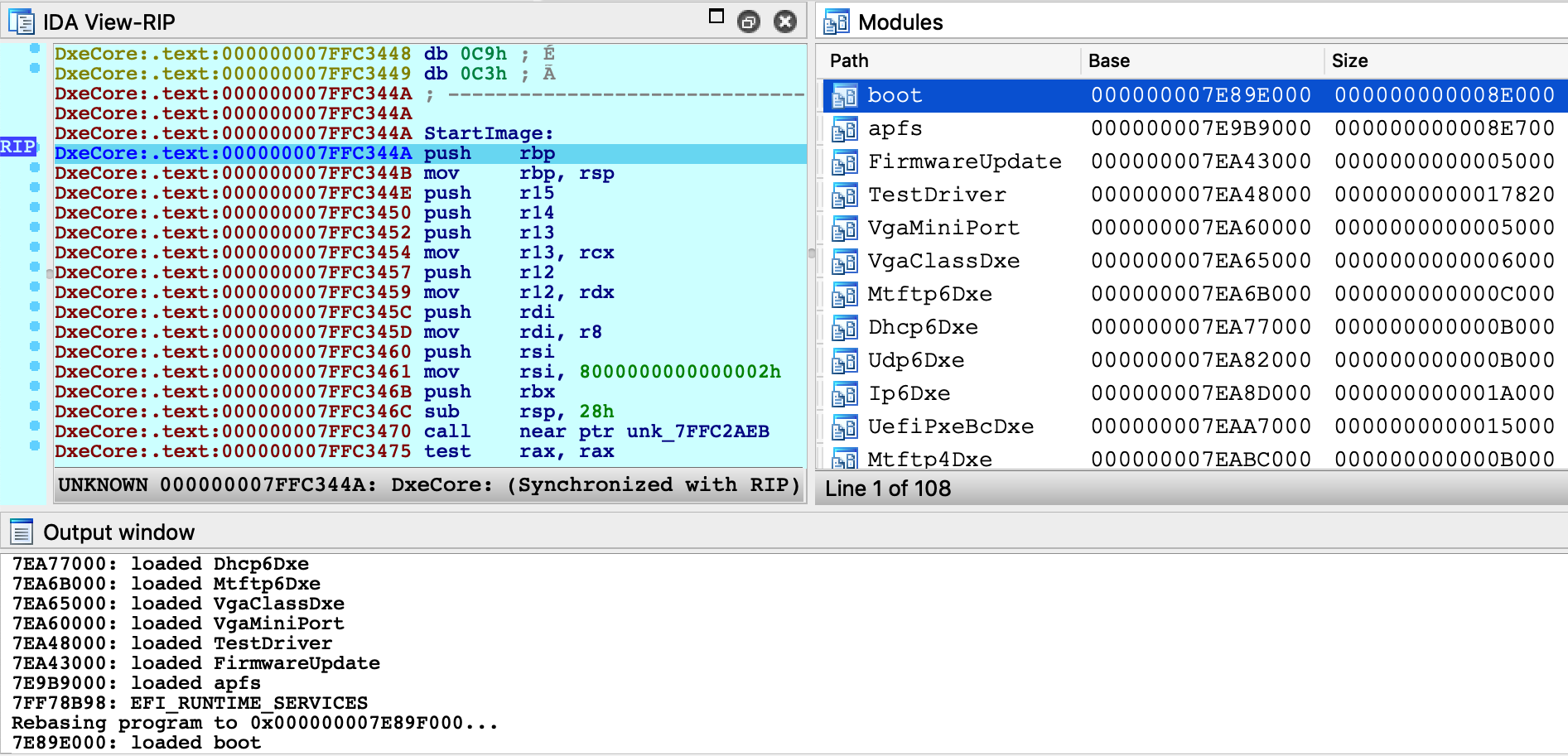This screenshot has height=756, width=1568.
Task: Toggle breakpoint dot at sub rsp, 28h line
Action: (x=35, y=407)
